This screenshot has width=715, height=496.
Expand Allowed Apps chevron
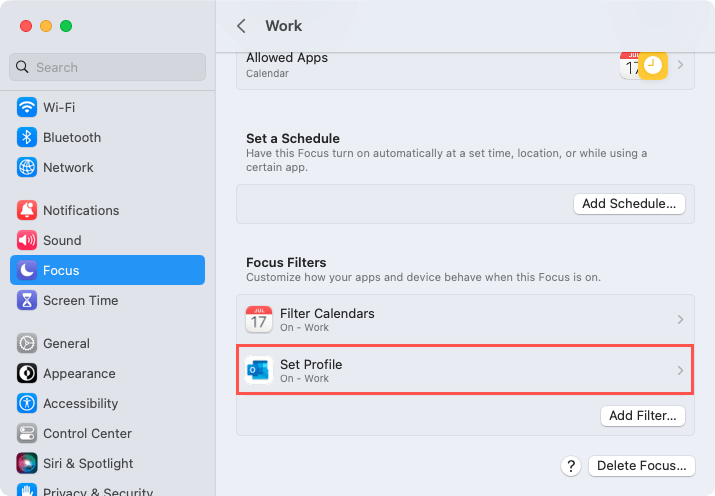(x=680, y=65)
